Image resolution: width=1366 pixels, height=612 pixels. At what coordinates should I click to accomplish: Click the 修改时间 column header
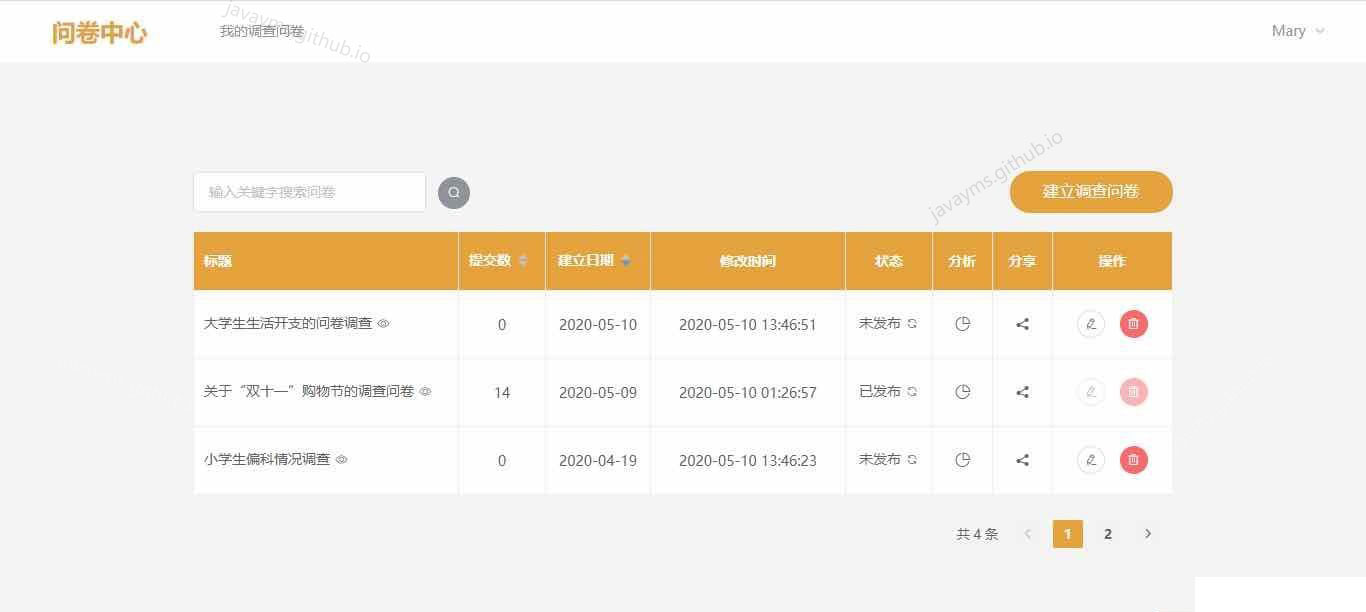point(748,261)
